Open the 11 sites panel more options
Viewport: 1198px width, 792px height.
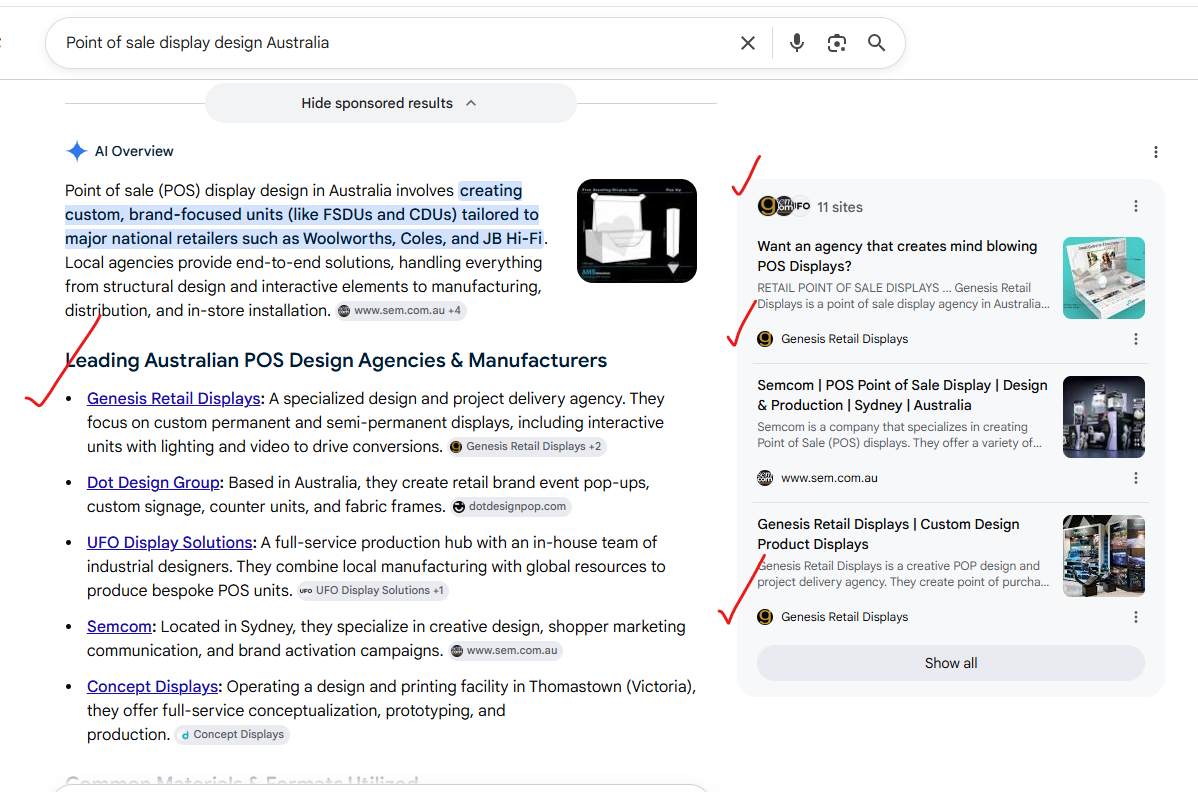tap(1135, 206)
